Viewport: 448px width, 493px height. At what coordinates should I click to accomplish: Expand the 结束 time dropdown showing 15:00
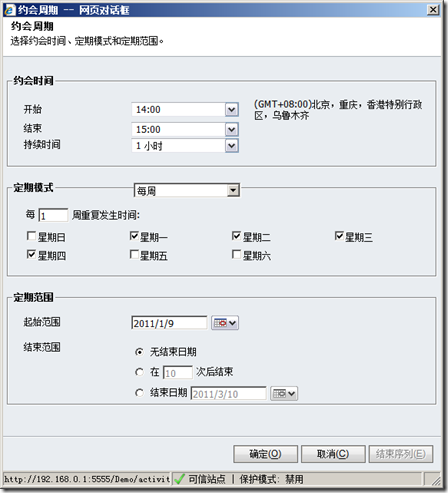232,129
